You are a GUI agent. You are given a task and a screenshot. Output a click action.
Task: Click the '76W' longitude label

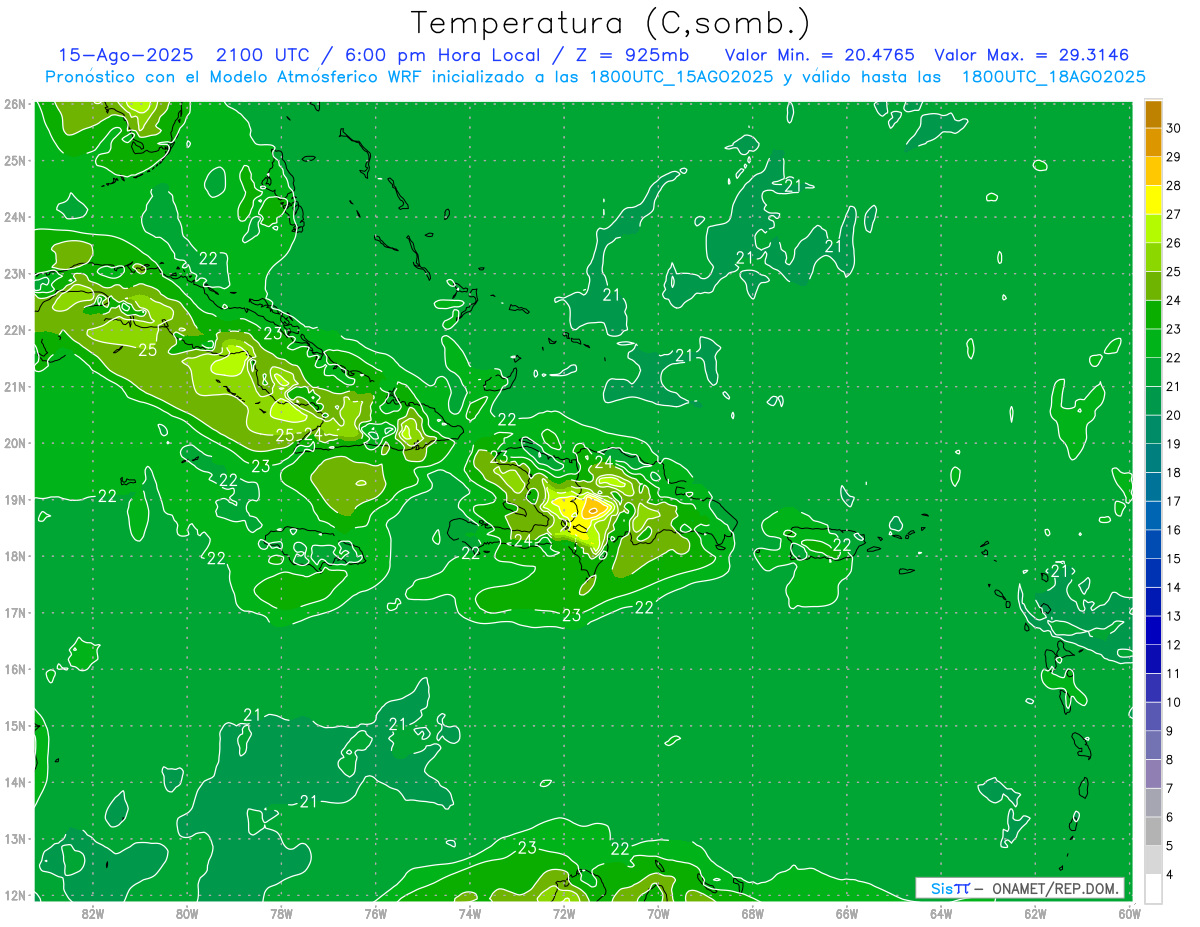375,912
